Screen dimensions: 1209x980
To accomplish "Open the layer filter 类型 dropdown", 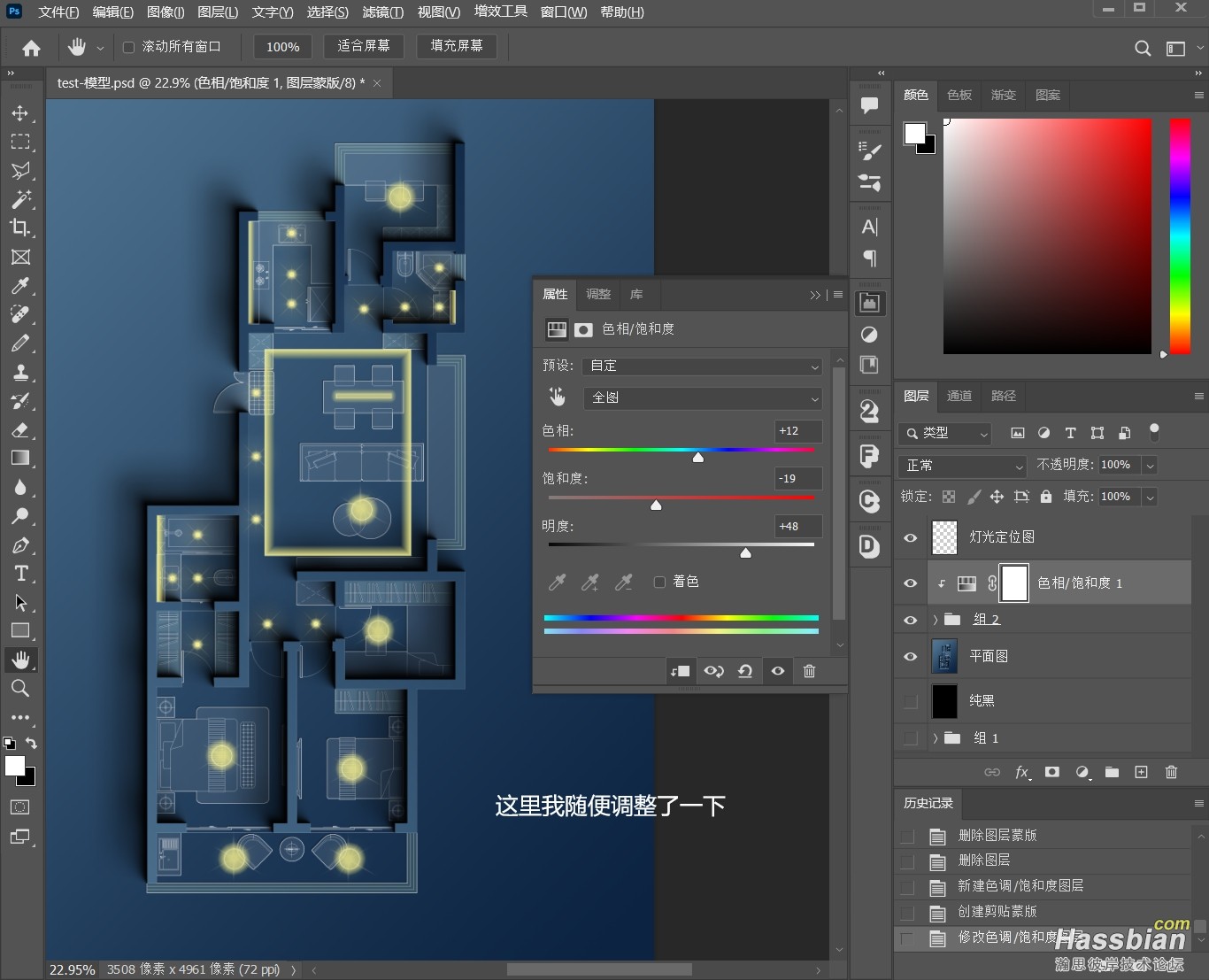I will (x=944, y=434).
